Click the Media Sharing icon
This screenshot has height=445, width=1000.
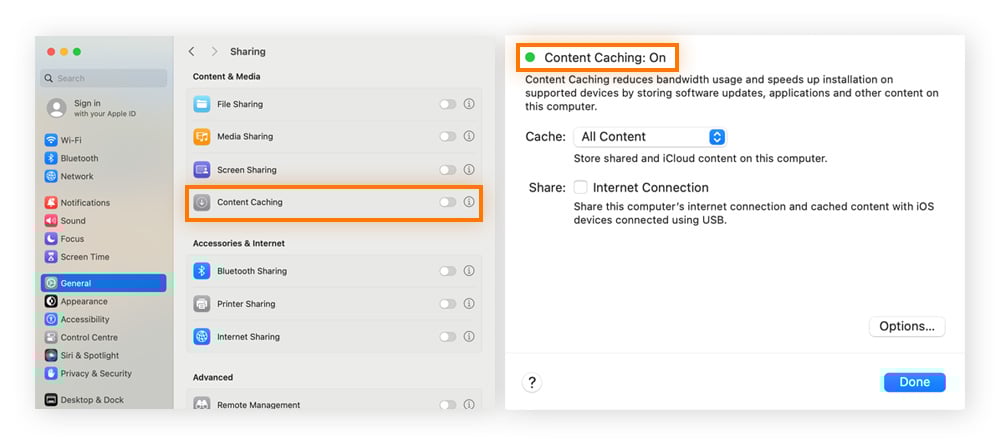[201, 137]
